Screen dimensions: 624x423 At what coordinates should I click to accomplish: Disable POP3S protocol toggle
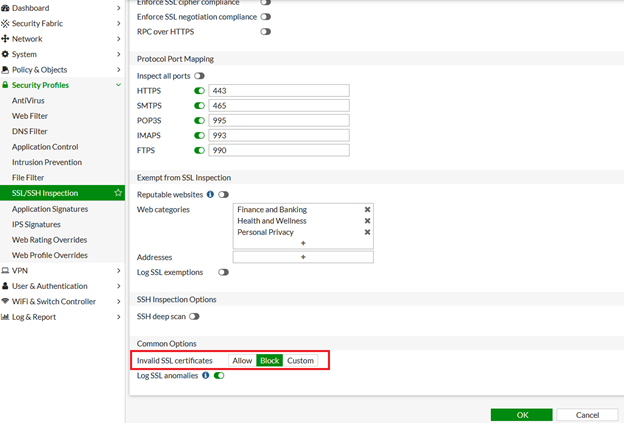pos(199,121)
